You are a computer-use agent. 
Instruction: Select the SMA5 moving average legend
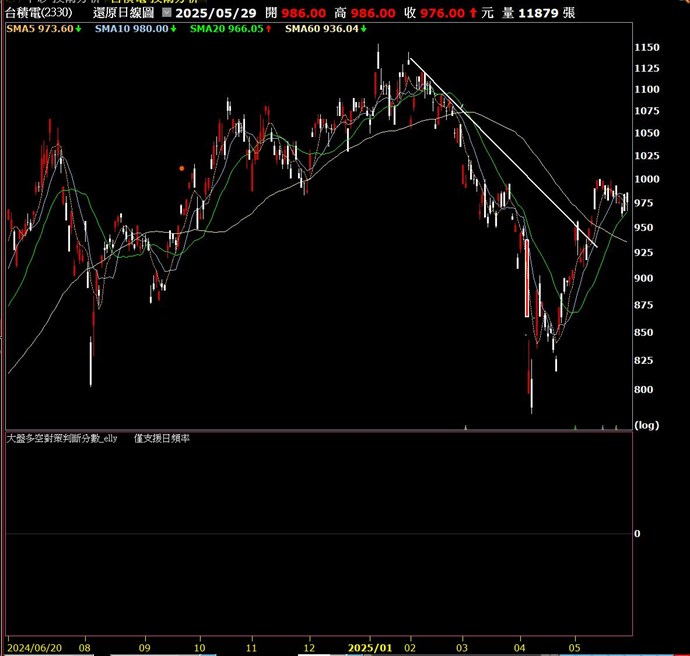(42, 29)
